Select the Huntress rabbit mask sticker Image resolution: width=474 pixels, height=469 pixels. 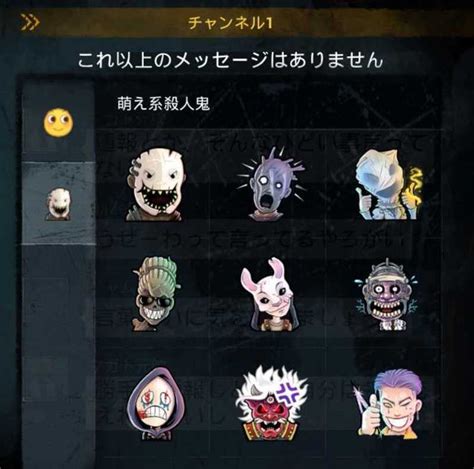268,295
